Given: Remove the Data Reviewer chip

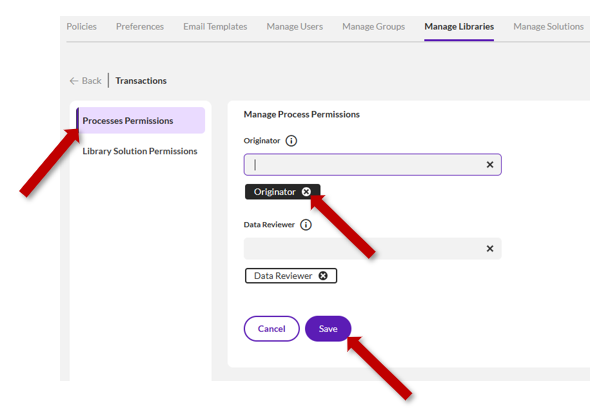Looking at the screenshot, I should coord(323,276).
